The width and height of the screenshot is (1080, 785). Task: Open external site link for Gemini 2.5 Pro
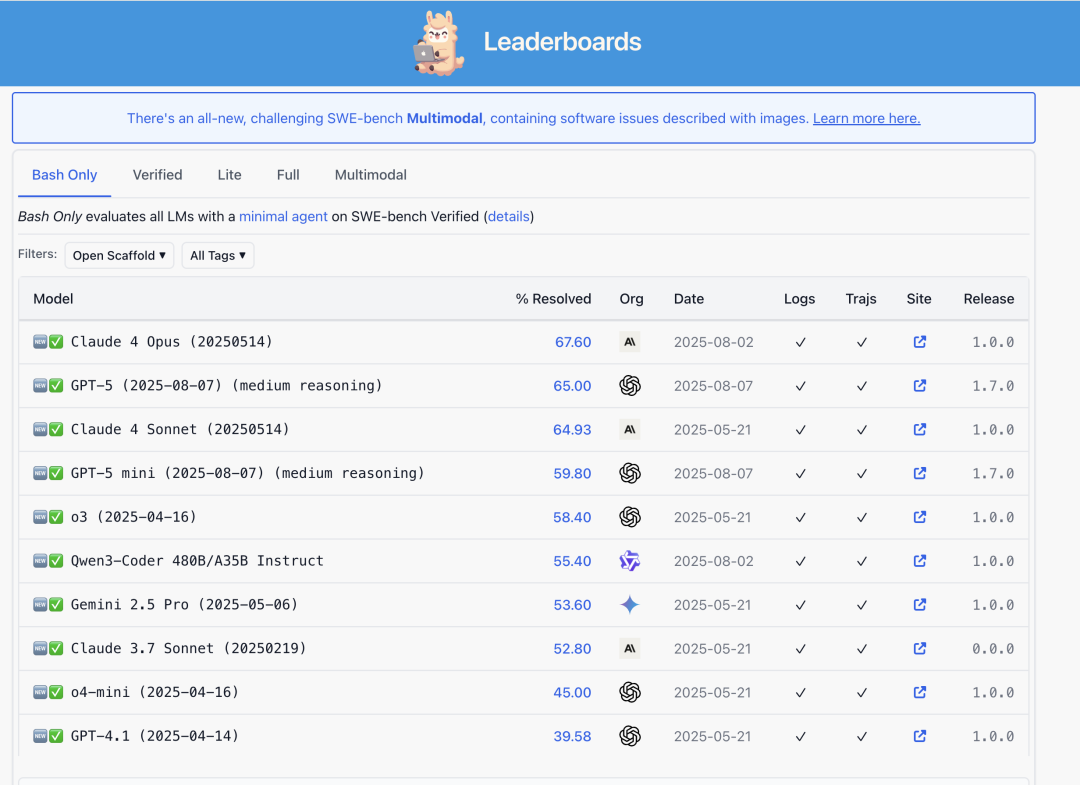click(x=920, y=605)
